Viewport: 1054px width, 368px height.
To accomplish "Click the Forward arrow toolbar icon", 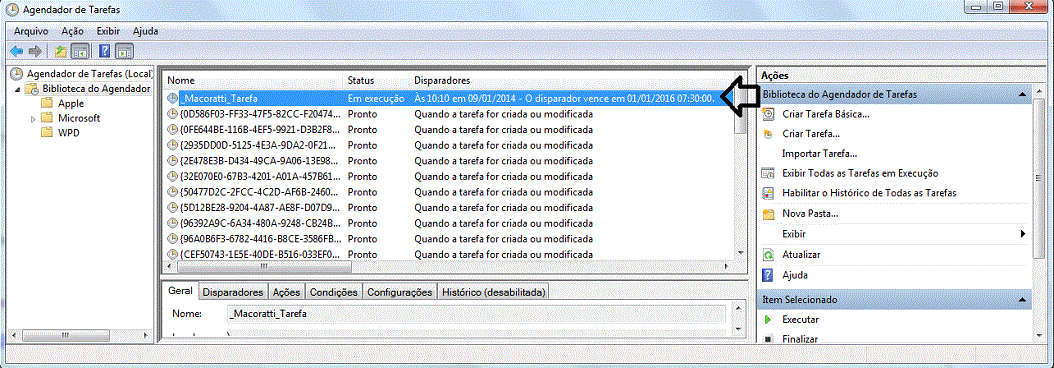I will (x=35, y=51).
